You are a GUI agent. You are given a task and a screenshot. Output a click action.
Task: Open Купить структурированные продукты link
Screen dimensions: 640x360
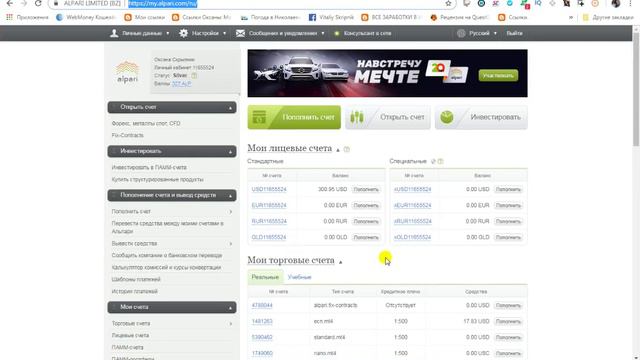157,179
